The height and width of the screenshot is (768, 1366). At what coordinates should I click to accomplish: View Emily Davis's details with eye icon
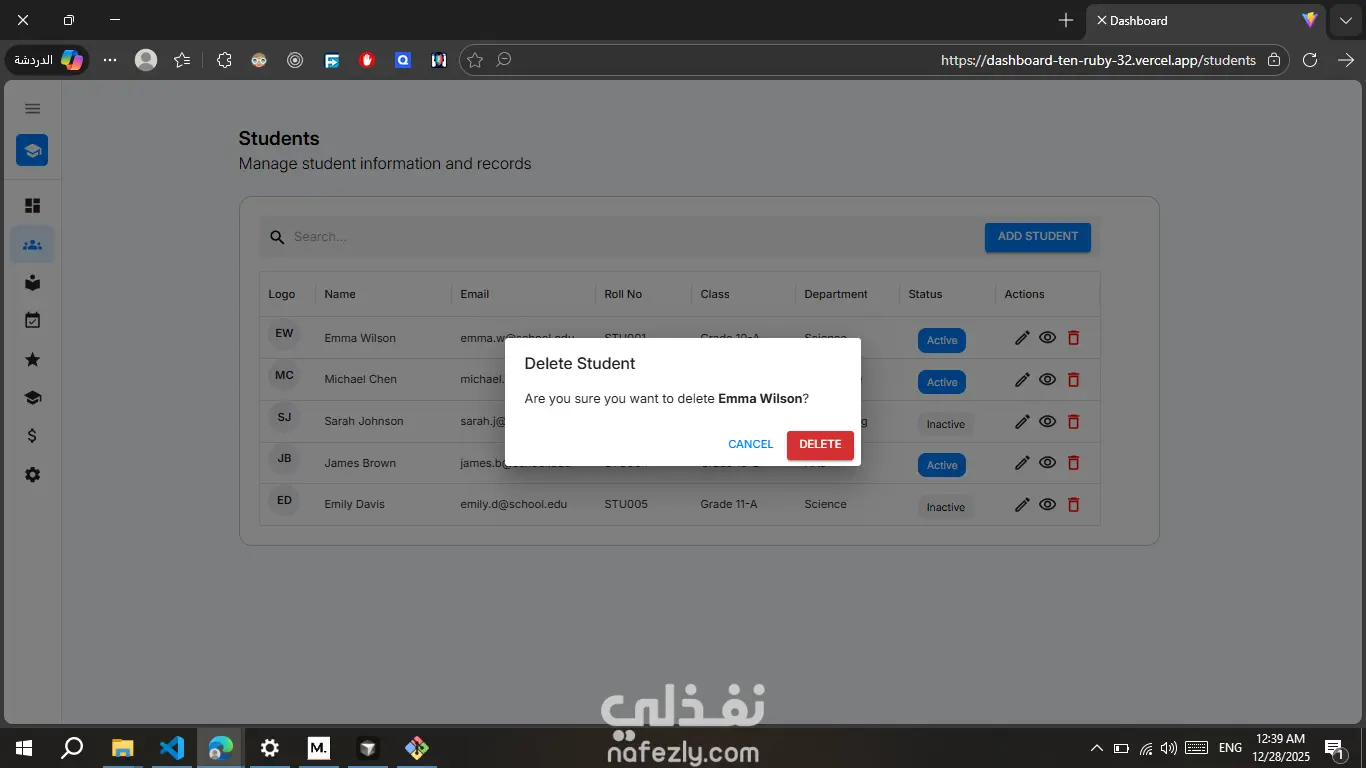point(1047,505)
